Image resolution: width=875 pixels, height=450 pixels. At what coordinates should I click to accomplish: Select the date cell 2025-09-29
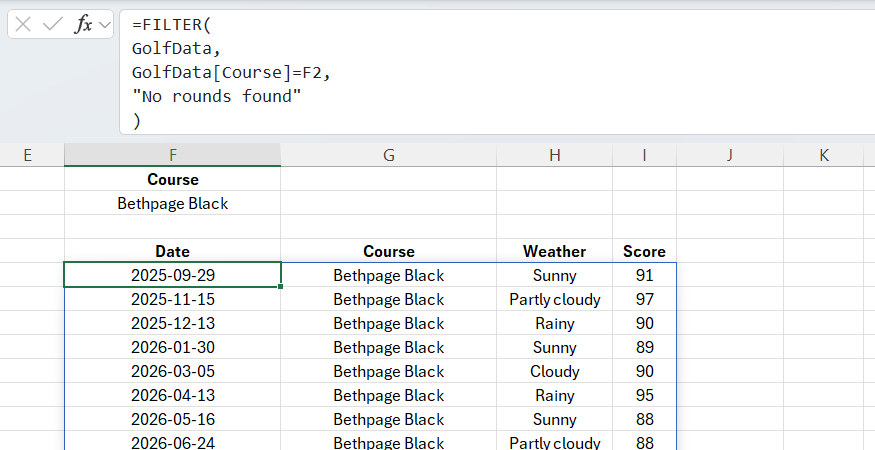pyautogui.click(x=172, y=275)
